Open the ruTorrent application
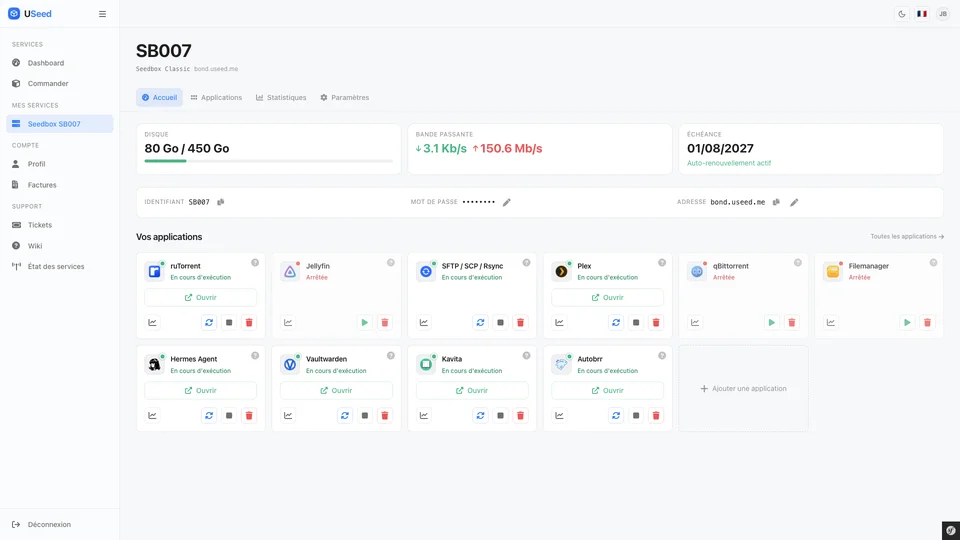This screenshot has width=960, height=540. pyautogui.click(x=200, y=298)
